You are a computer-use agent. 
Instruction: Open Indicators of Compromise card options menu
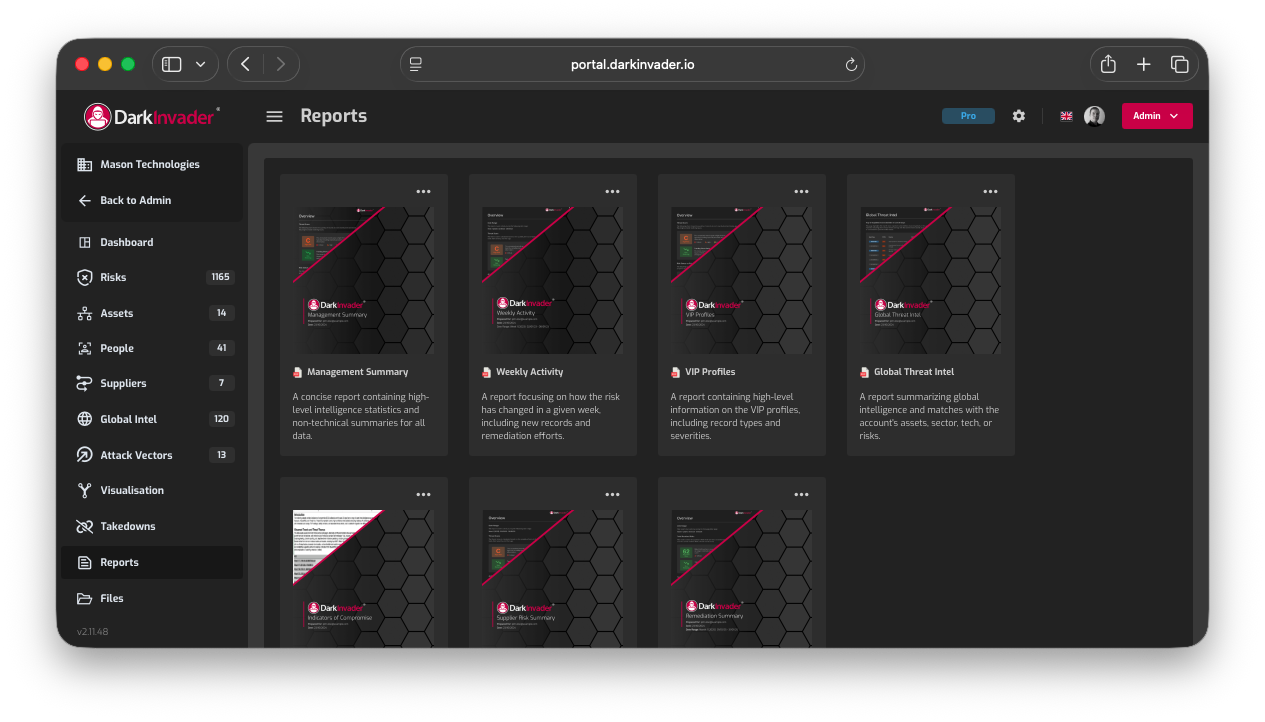tap(423, 494)
